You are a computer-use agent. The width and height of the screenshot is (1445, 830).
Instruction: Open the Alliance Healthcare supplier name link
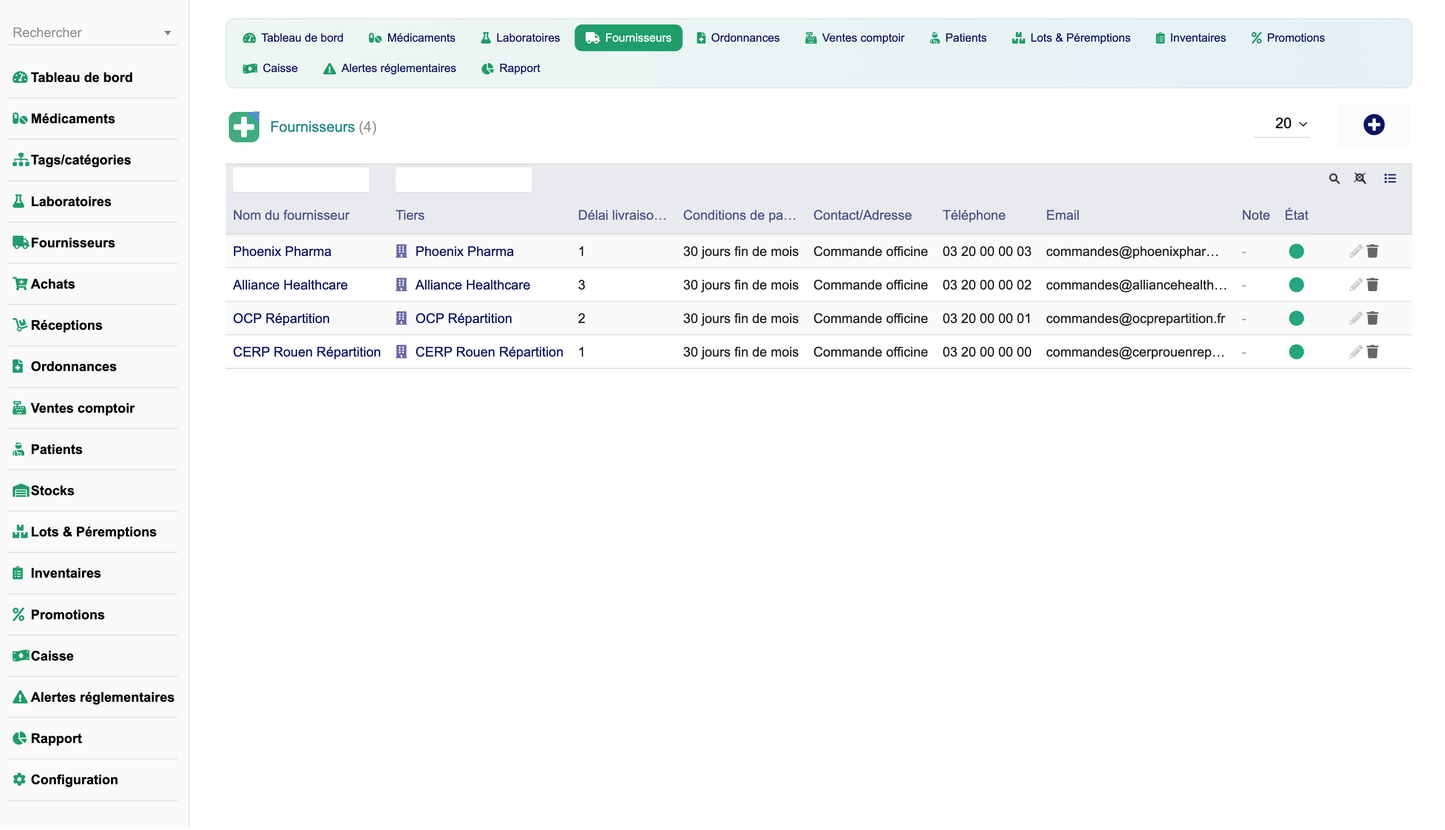290,285
